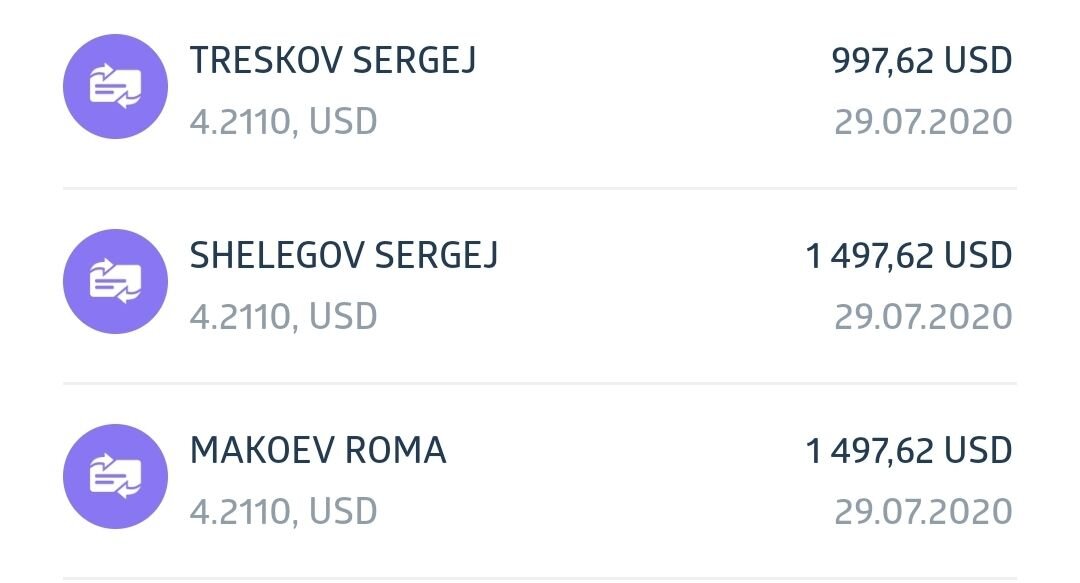The width and height of the screenshot is (1080, 583).
Task: Tap the 29.07.2020 date of SHELEGOV transfer
Action: (923, 317)
